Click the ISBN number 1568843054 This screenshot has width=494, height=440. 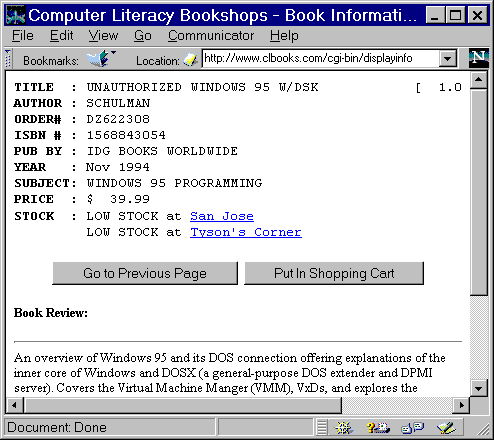pyautogui.click(x=126, y=135)
